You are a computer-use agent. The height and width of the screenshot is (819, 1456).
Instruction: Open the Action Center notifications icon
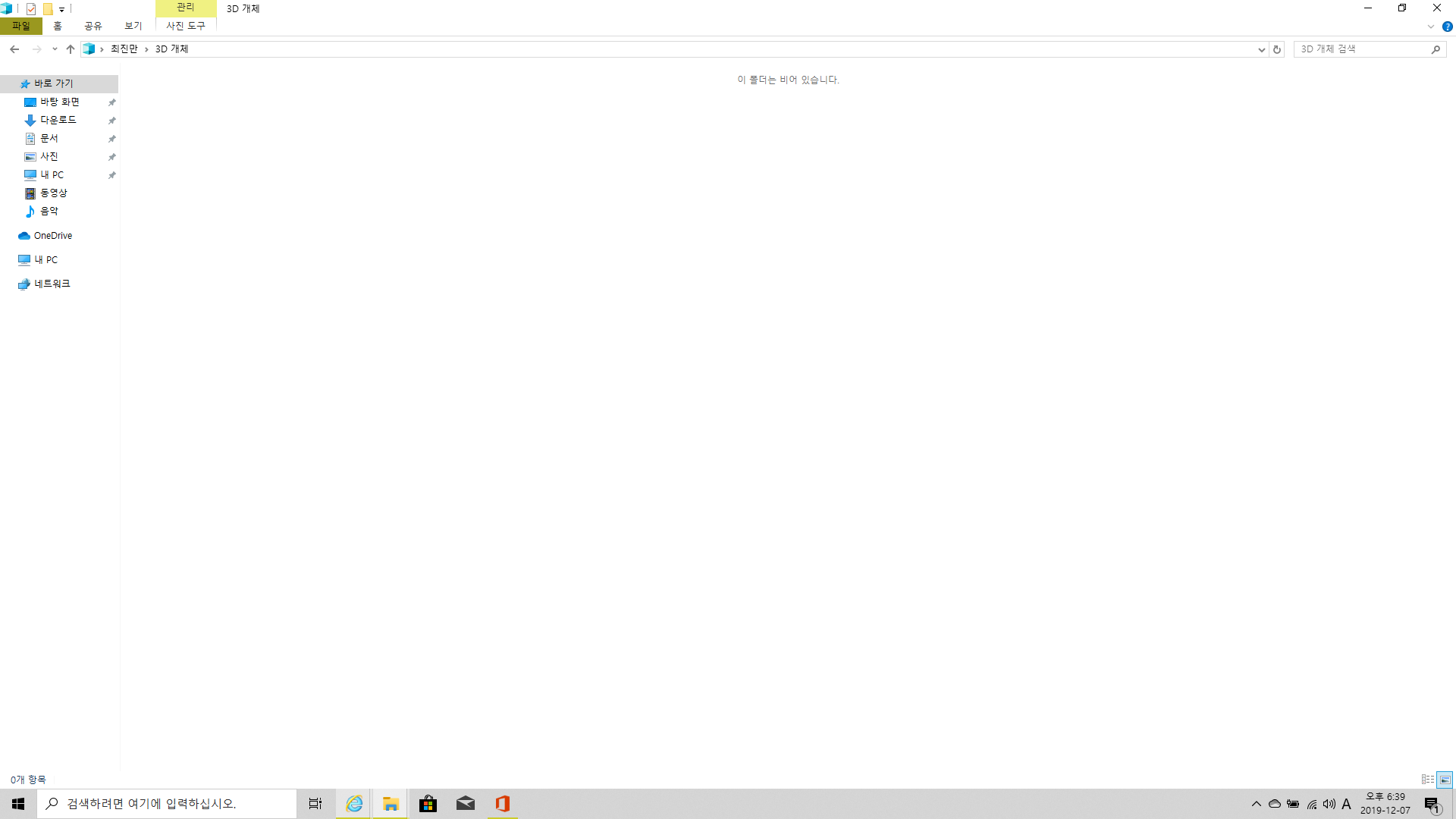click(x=1432, y=804)
